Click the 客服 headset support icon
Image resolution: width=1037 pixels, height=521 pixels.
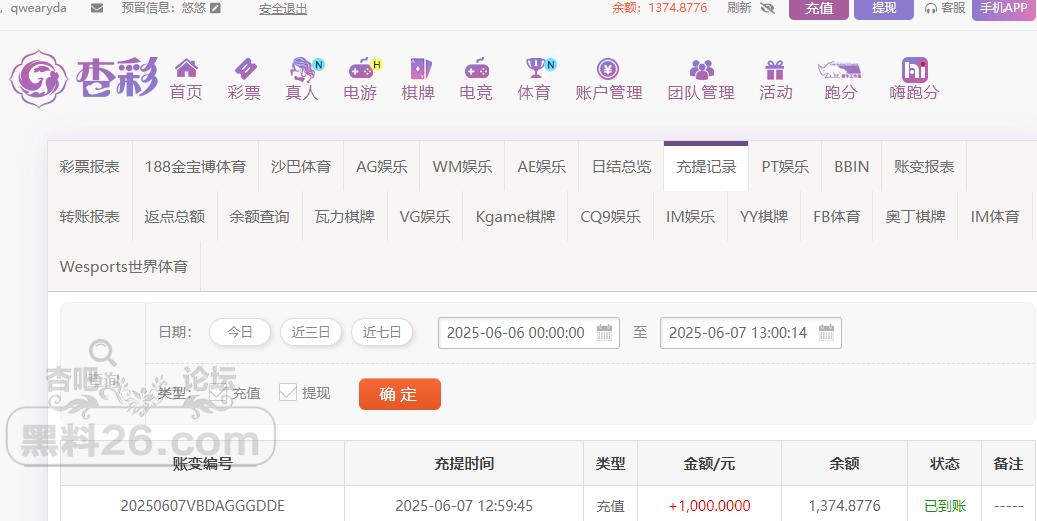[931, 8]
